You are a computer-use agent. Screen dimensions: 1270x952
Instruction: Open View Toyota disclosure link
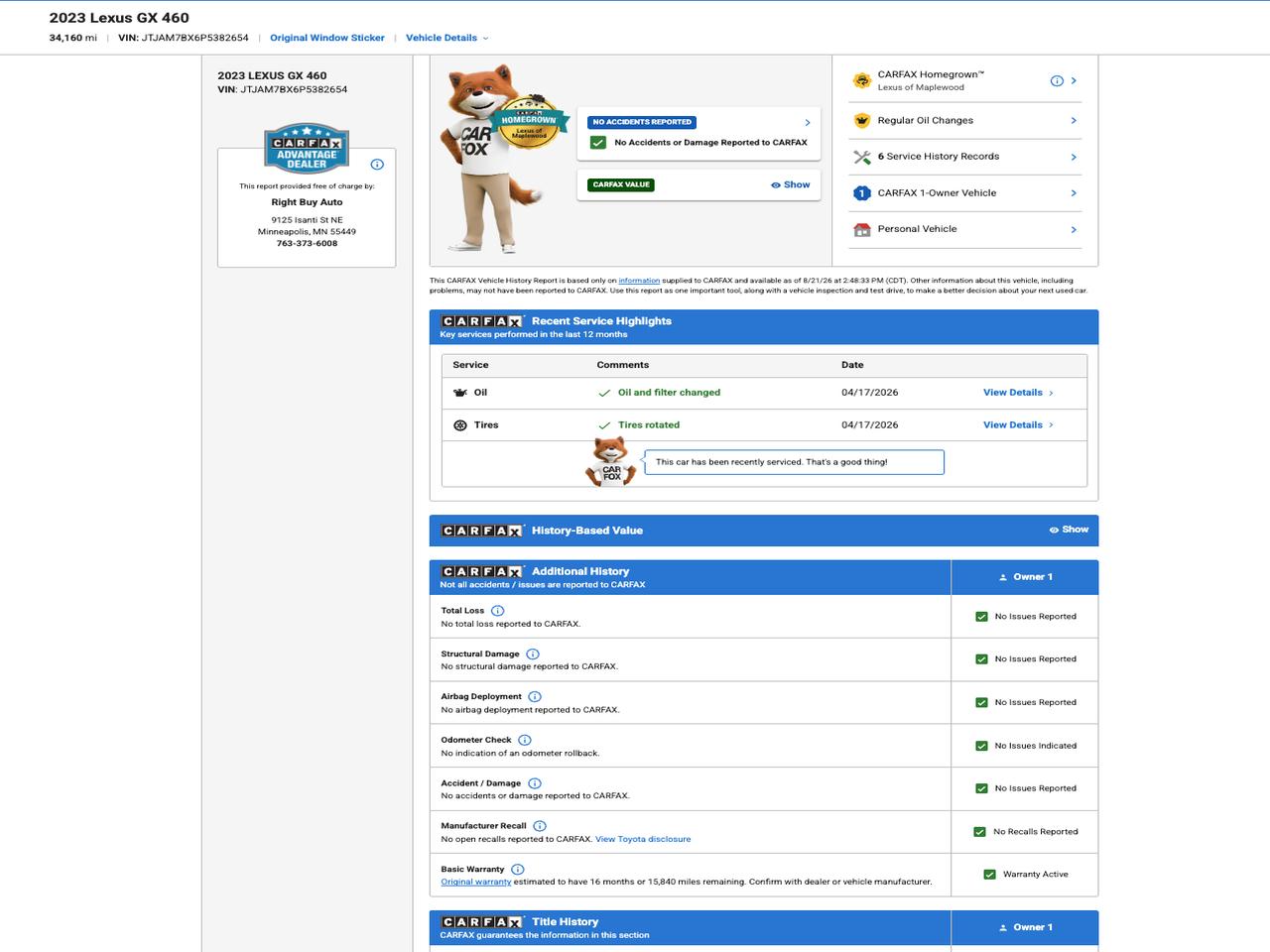point(643,840)
